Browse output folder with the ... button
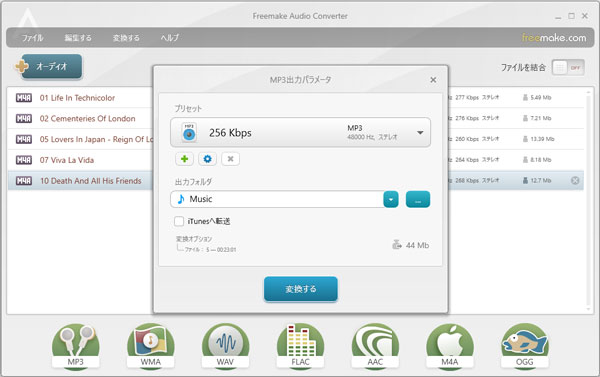This screenshot has width=600, height=377. coord(418,199)
